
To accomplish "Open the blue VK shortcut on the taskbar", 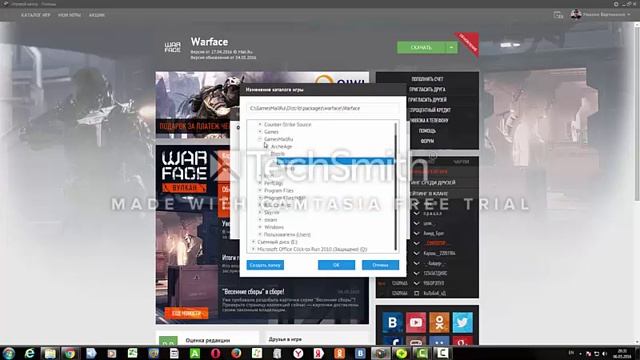I will tap(360, 353).
